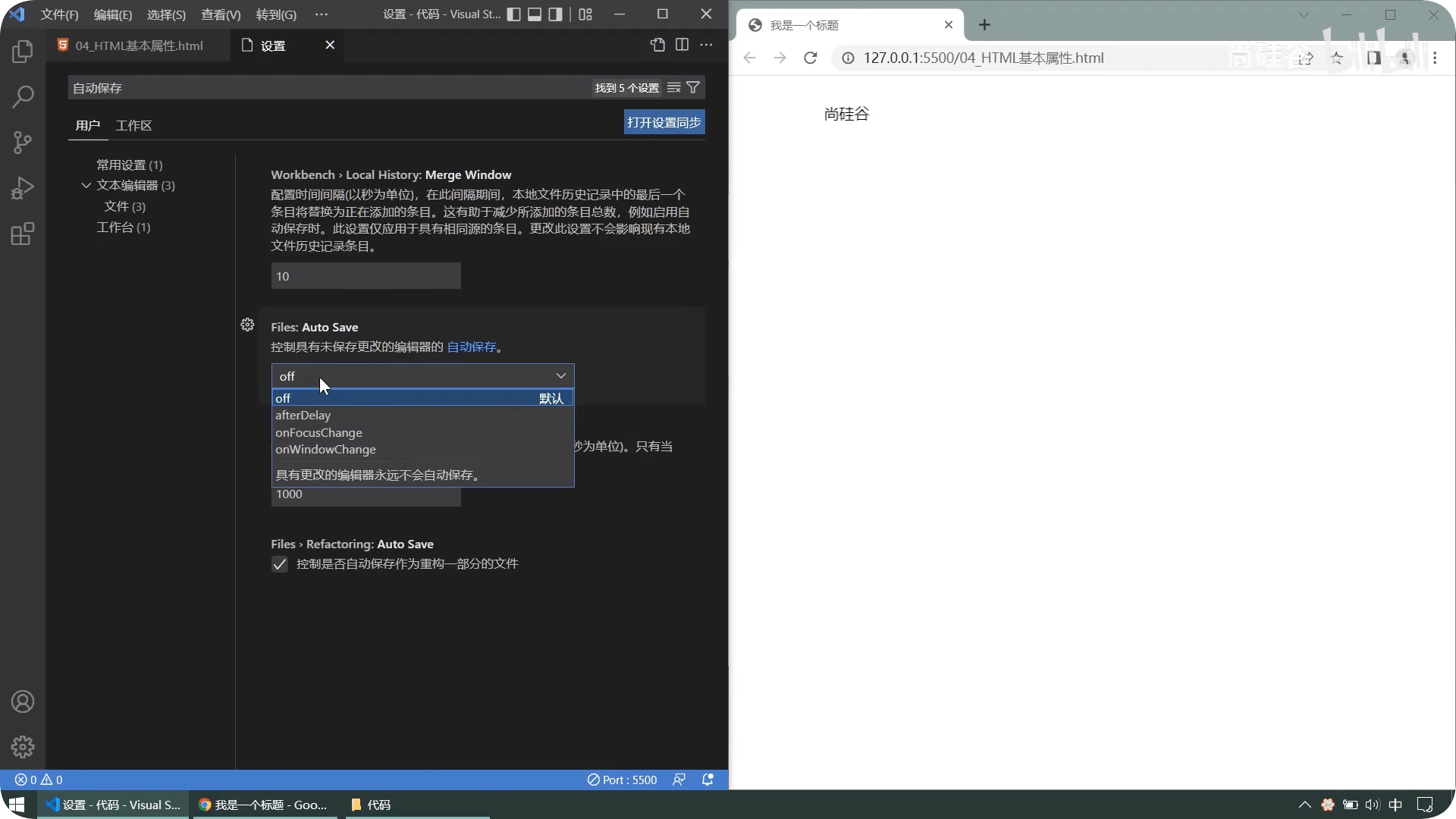Collapse the 文本编辑器 tree node
Image resolution: width=1456 pixels, height=819 pixels.
(86, 185)
